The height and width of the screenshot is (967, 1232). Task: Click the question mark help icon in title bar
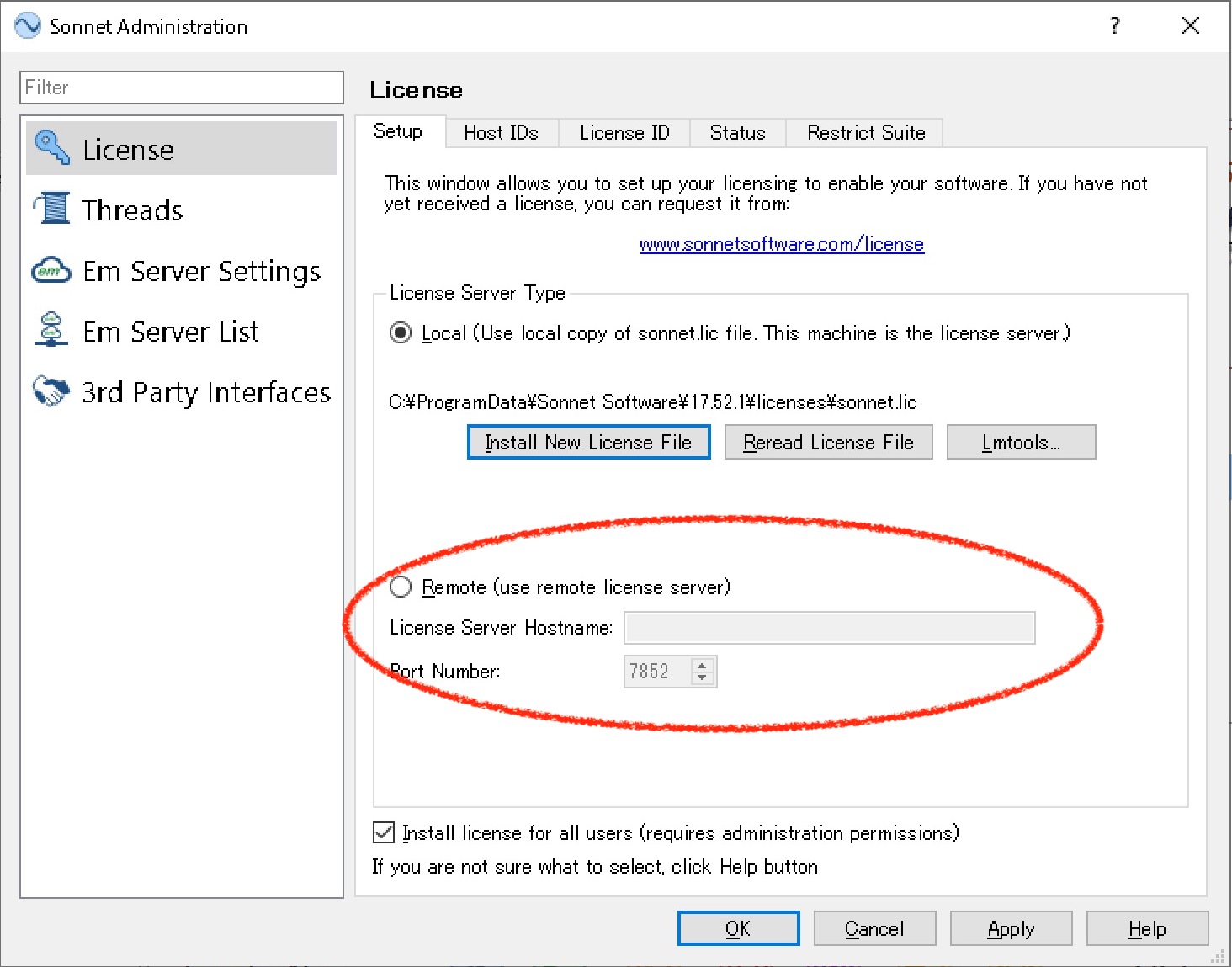coord(1115,25)
